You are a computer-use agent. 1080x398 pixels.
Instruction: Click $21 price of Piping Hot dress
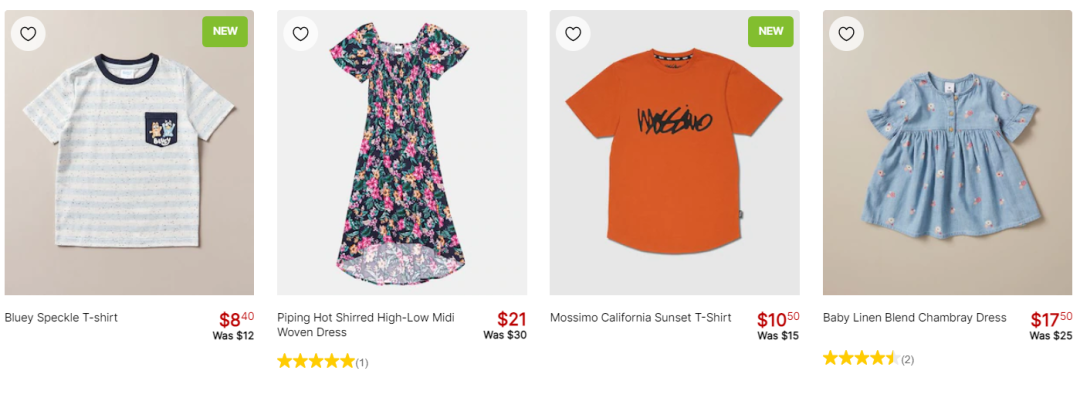pos(512,320)
